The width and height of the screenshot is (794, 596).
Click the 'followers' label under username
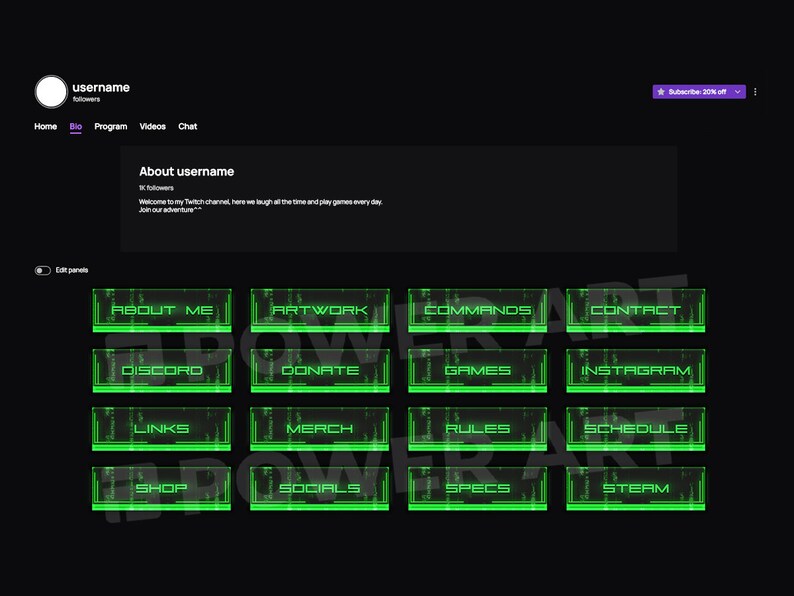86,99
